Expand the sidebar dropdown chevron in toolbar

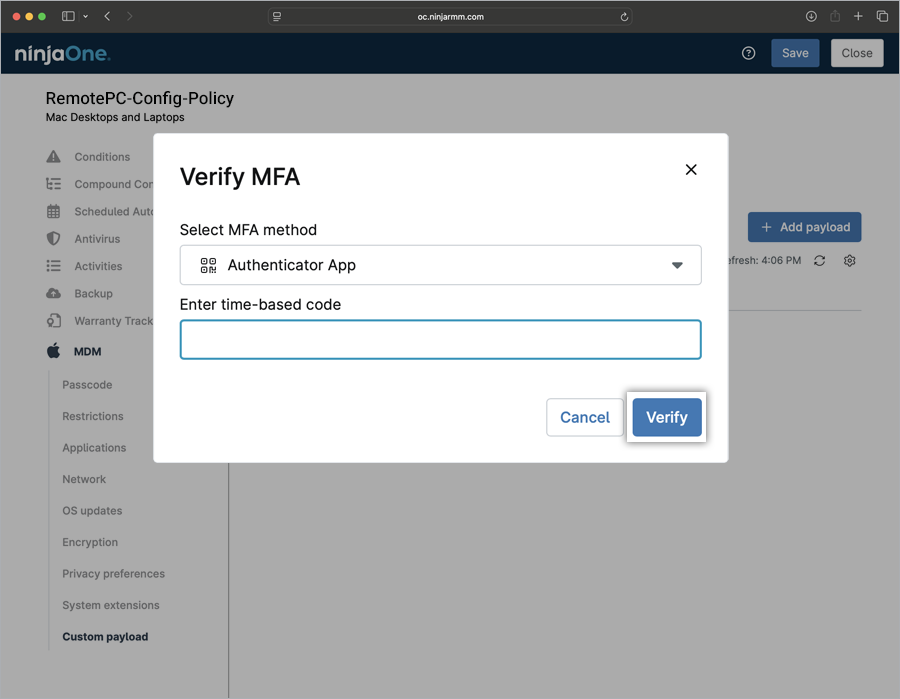86,17
